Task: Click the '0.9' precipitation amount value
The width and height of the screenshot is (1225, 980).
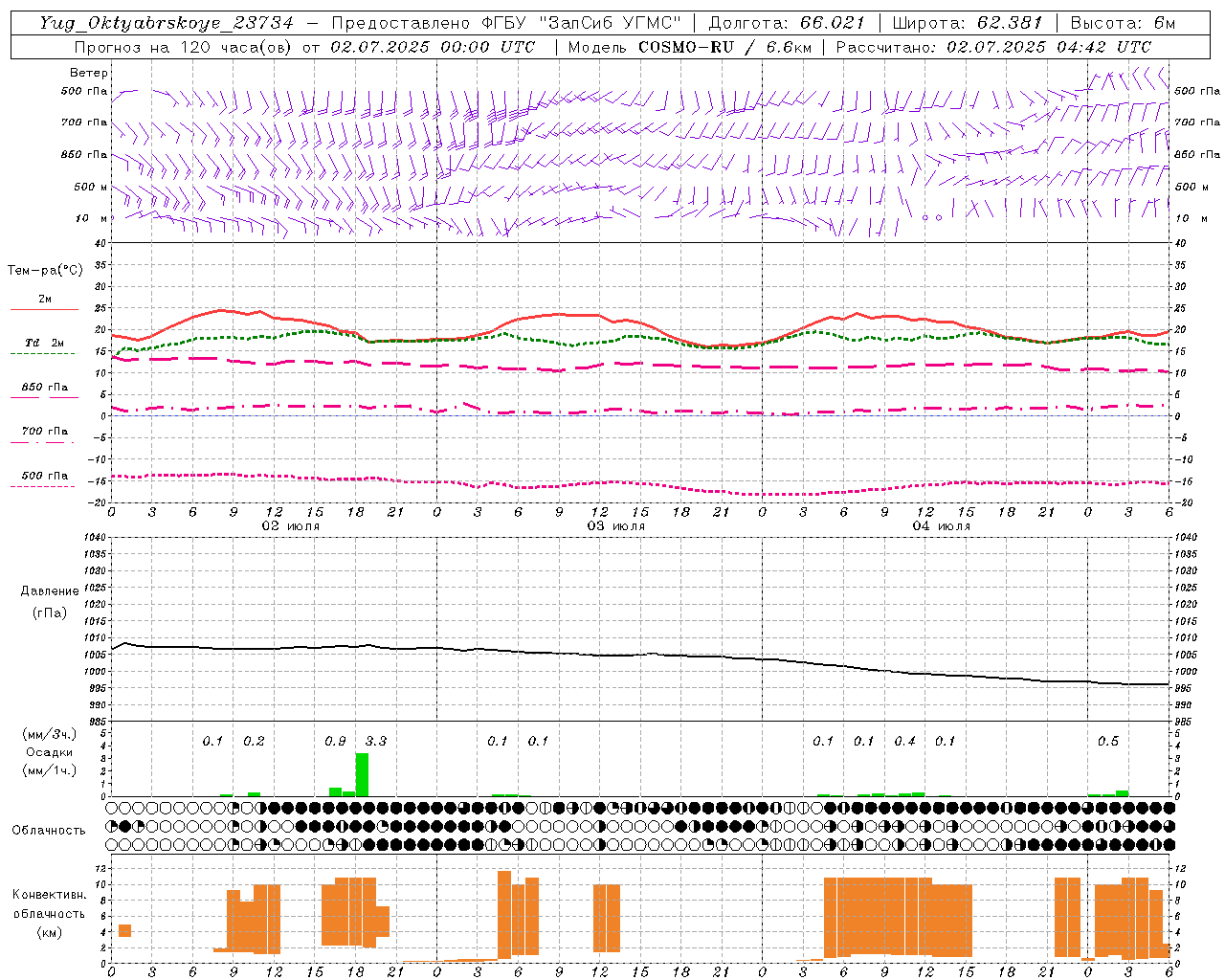Action: (x=335, y=741)
